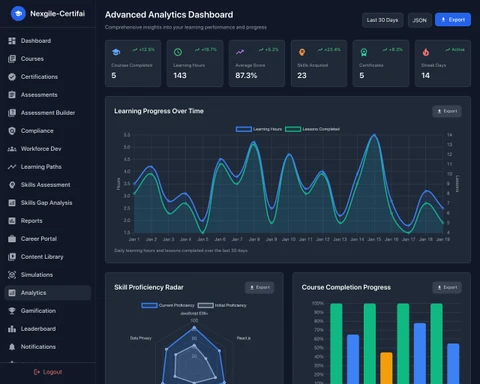
Task: Click the Nexgile-Certifai graduation cap logo
Action: tap(18, 14)
